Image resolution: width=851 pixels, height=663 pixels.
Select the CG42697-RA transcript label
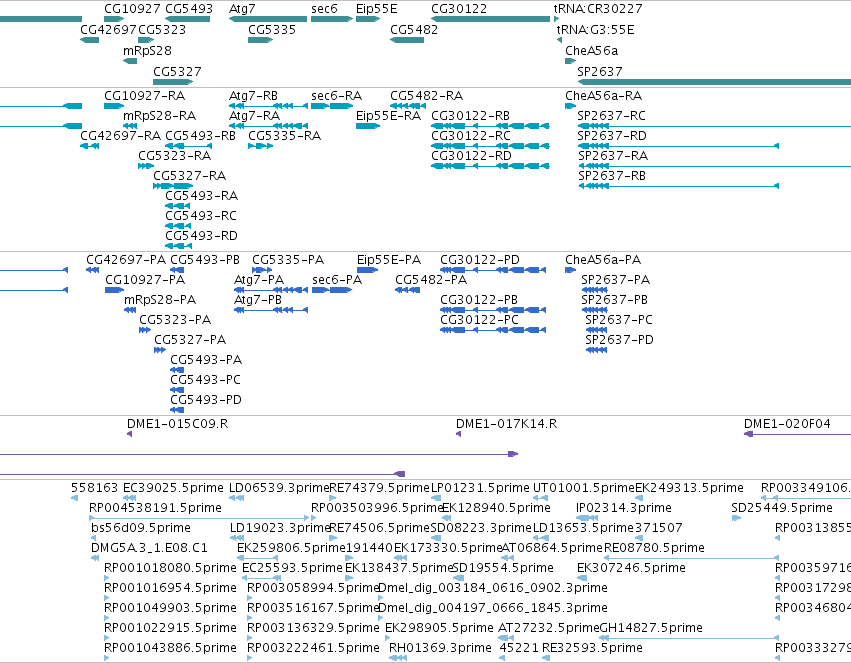tap(120, 136)
